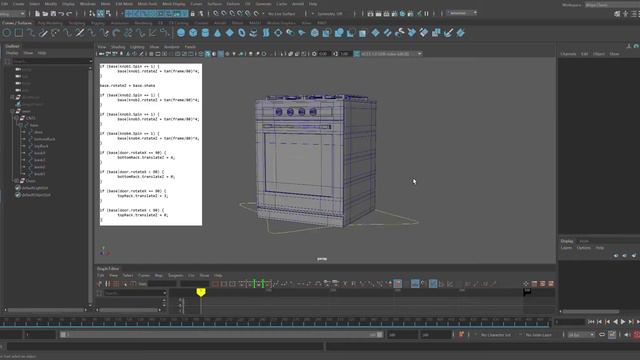Toggle highlighted wireframe shading in viewport toolbar
This screenshot has height=360, width=640.
tap(221, 54)
